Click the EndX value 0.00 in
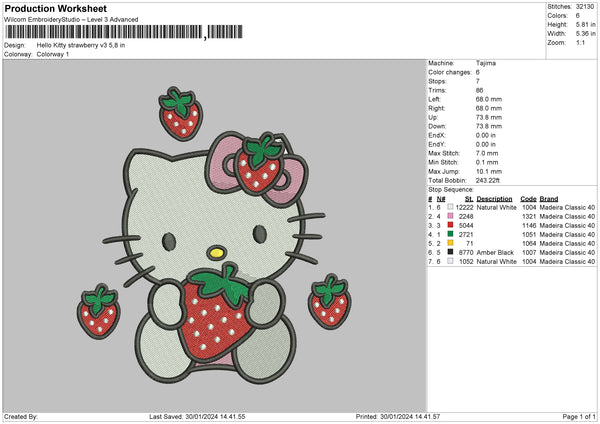The image size is (600, 424). [x=486, y=135]
